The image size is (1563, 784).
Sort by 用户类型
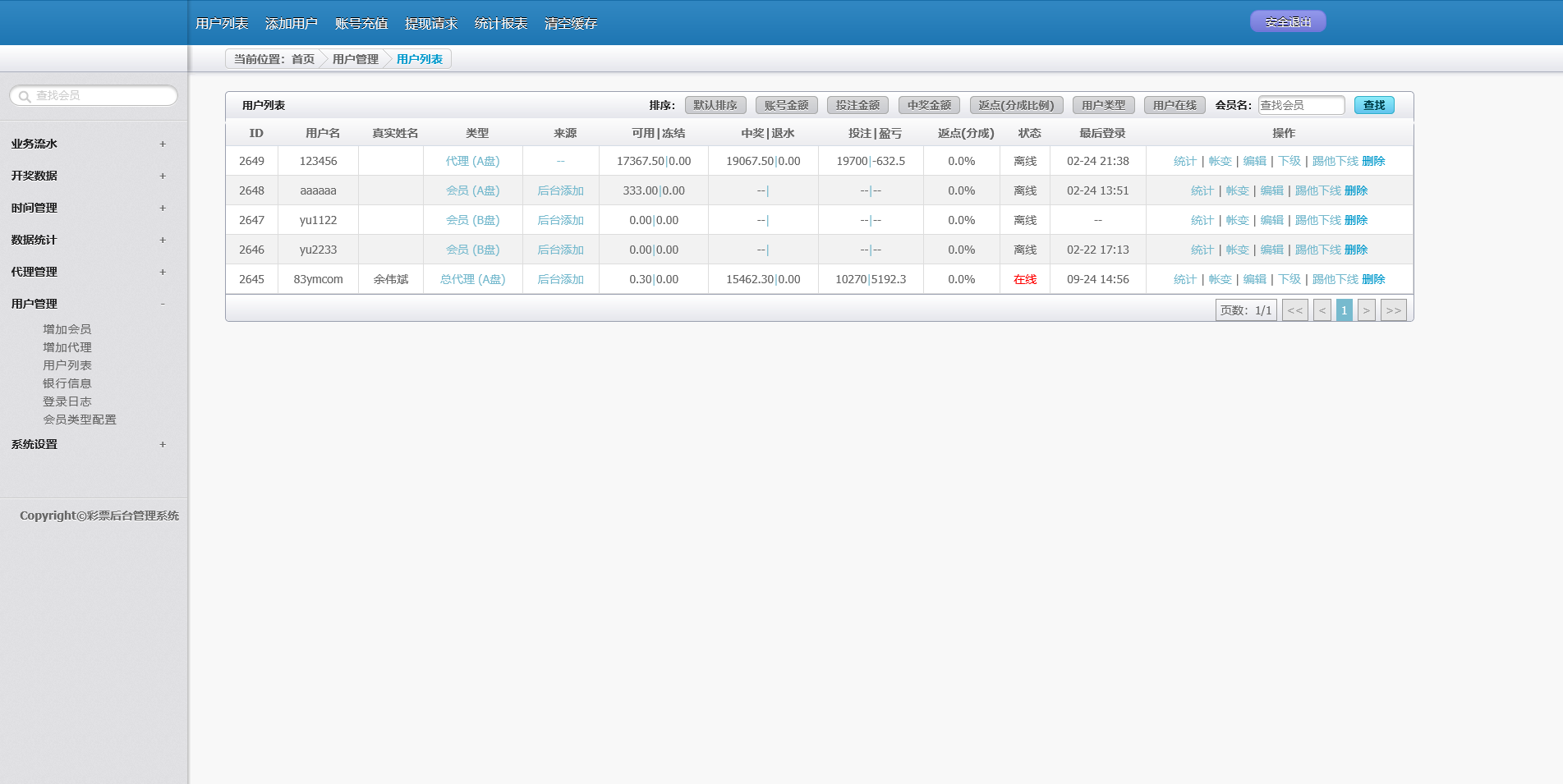(x=1104, y=105)
